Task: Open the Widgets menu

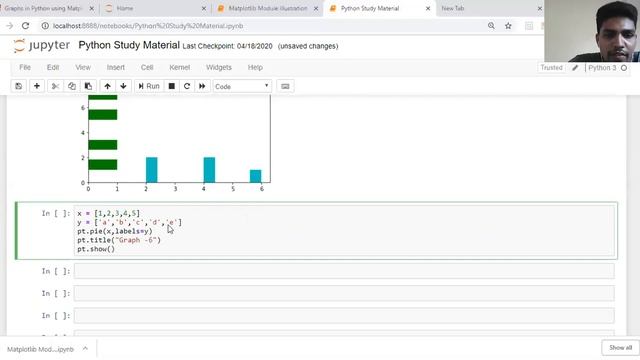Action: coord(219,67)
